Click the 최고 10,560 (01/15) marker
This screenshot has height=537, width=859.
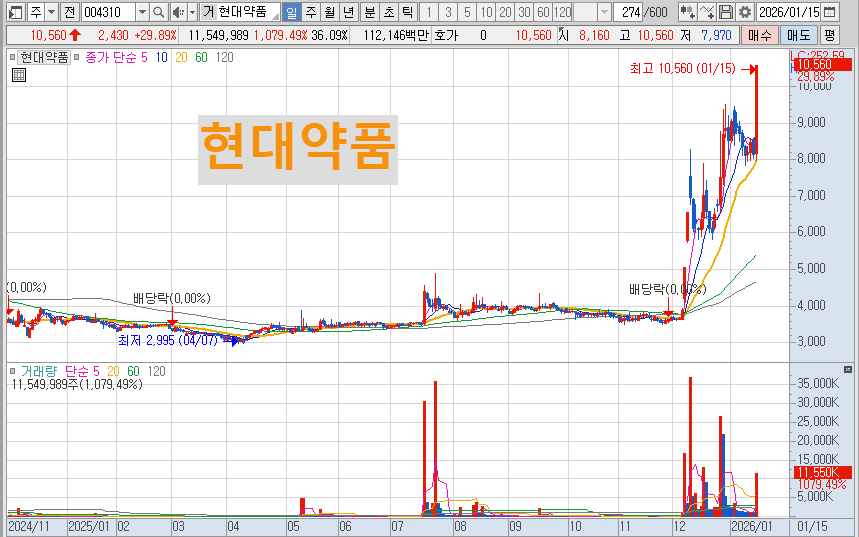coord(683,68)
